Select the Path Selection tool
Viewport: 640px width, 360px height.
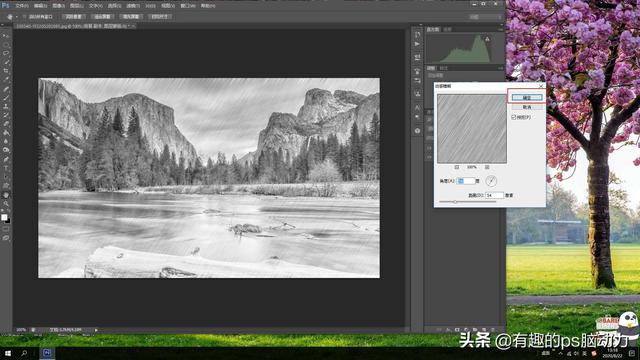pyautogui.click(x=6, y=177)
